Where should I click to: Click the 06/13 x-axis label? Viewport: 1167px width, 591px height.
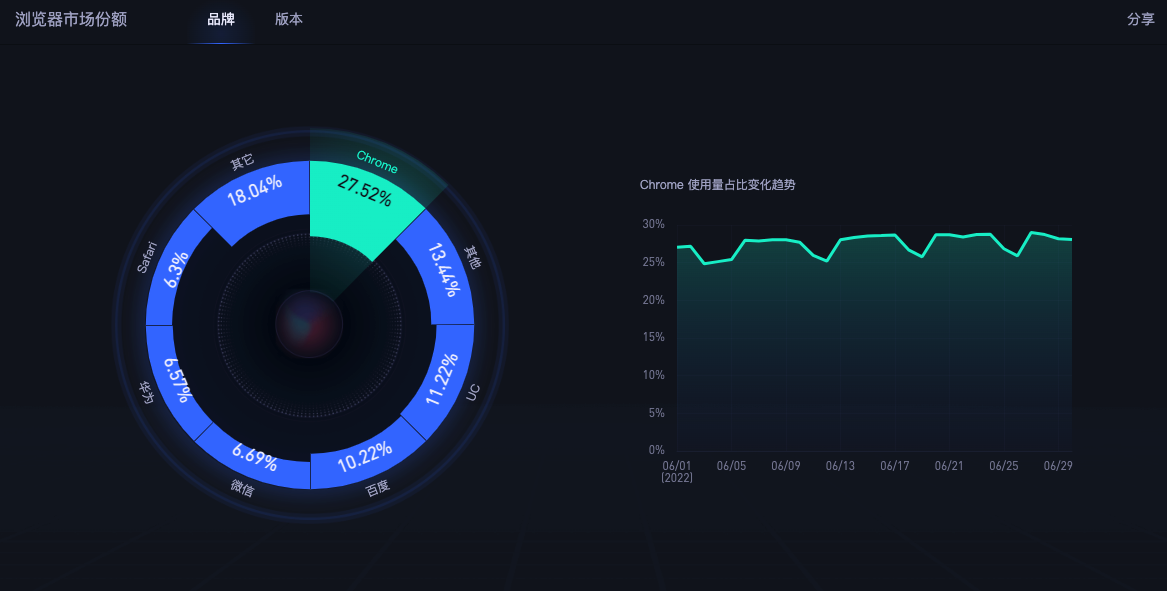pos(840,466)
